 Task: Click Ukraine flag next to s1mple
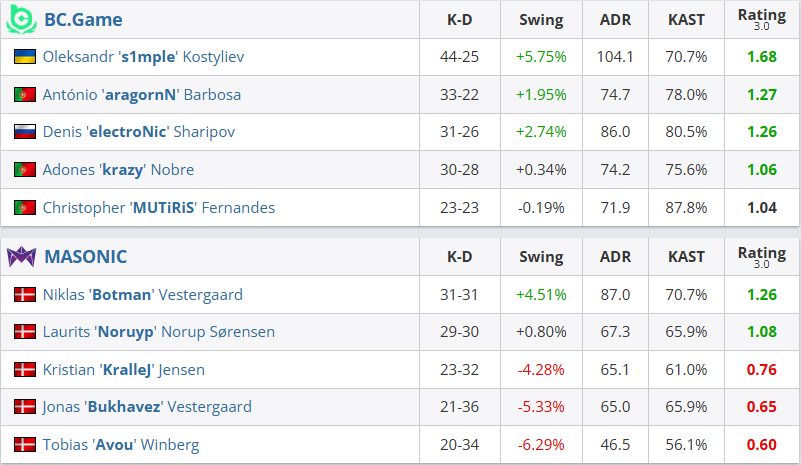tap(25, 56)
